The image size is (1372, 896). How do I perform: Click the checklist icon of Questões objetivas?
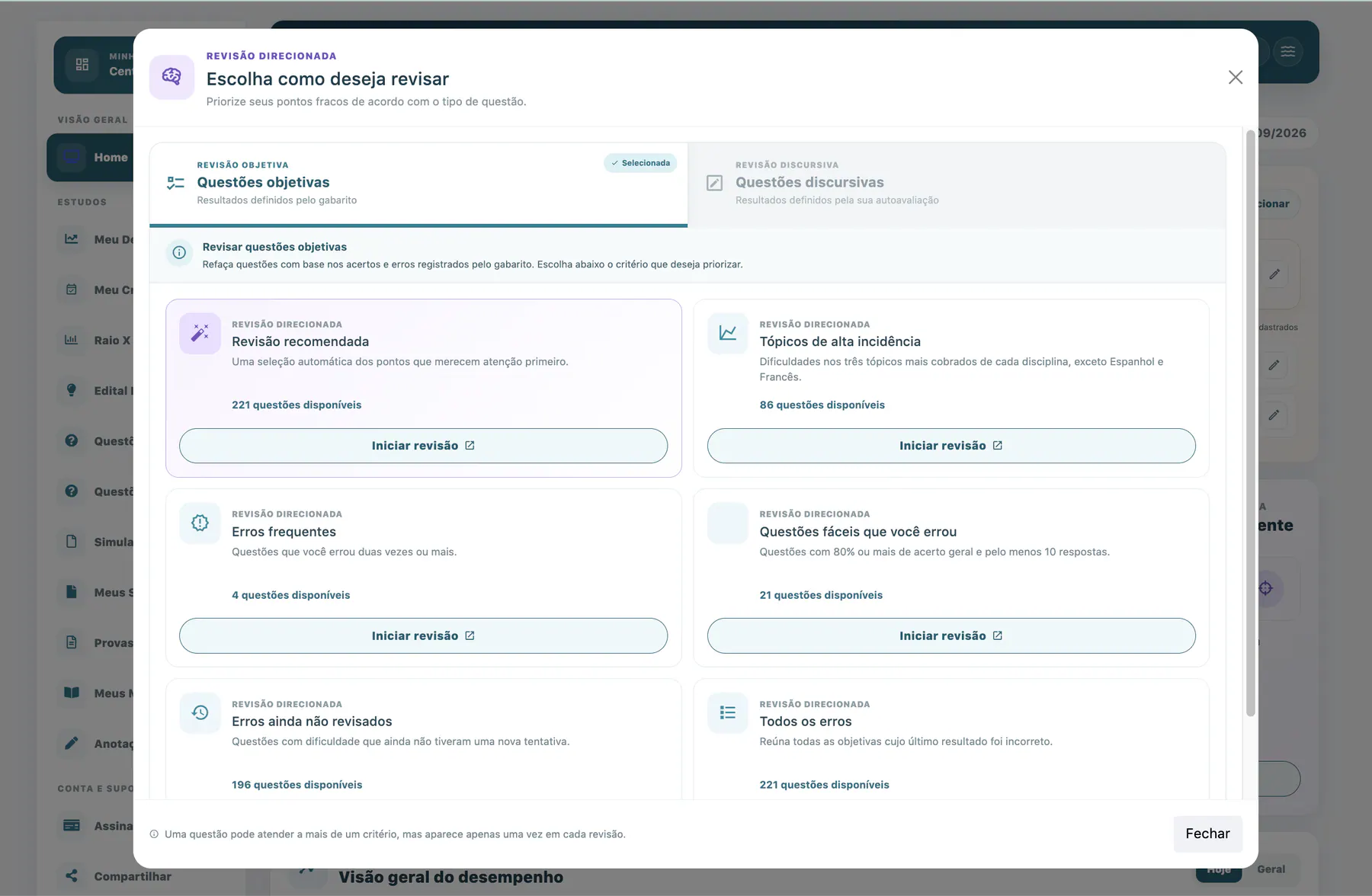click(x=176, y=183)
